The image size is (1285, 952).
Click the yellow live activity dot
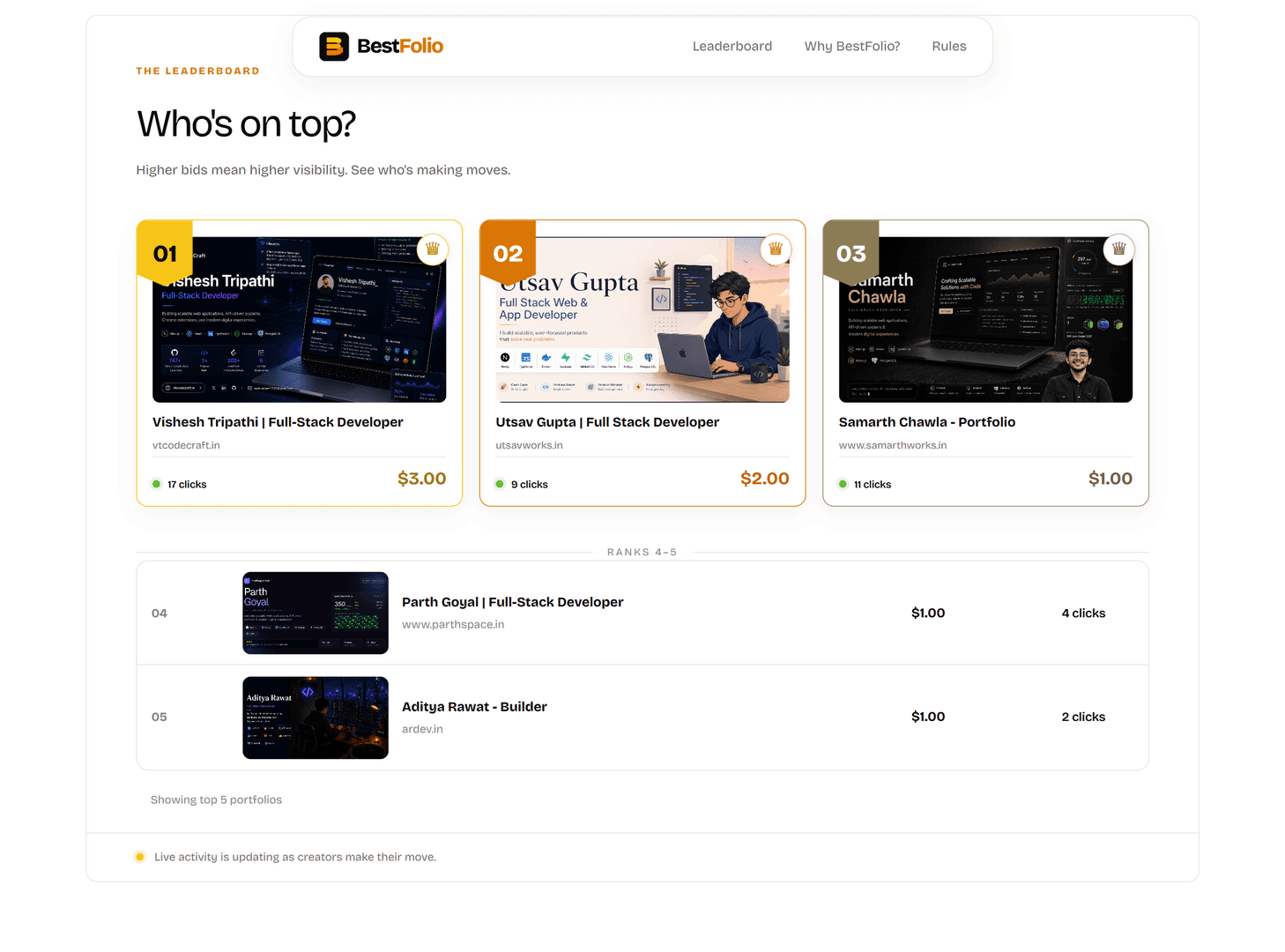pos(139,857)
